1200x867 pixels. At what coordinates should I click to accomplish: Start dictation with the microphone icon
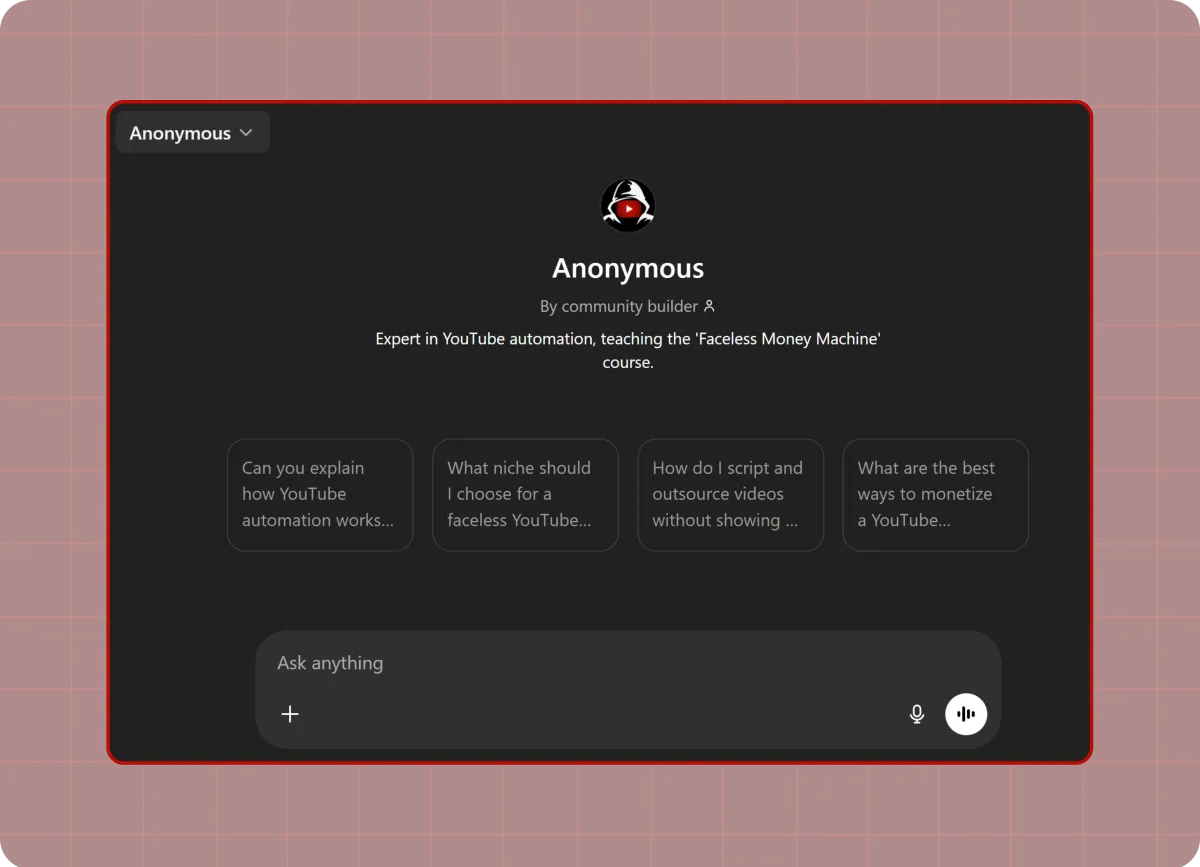917,714
